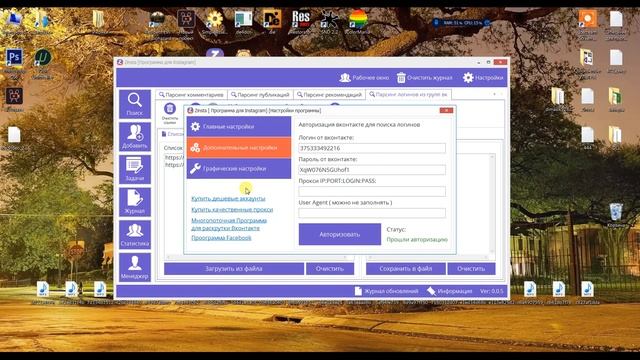The width and height of the screenshot is (640, 360).
Task: Click Очистить журнал in the top bar
Action: (424, 78)
